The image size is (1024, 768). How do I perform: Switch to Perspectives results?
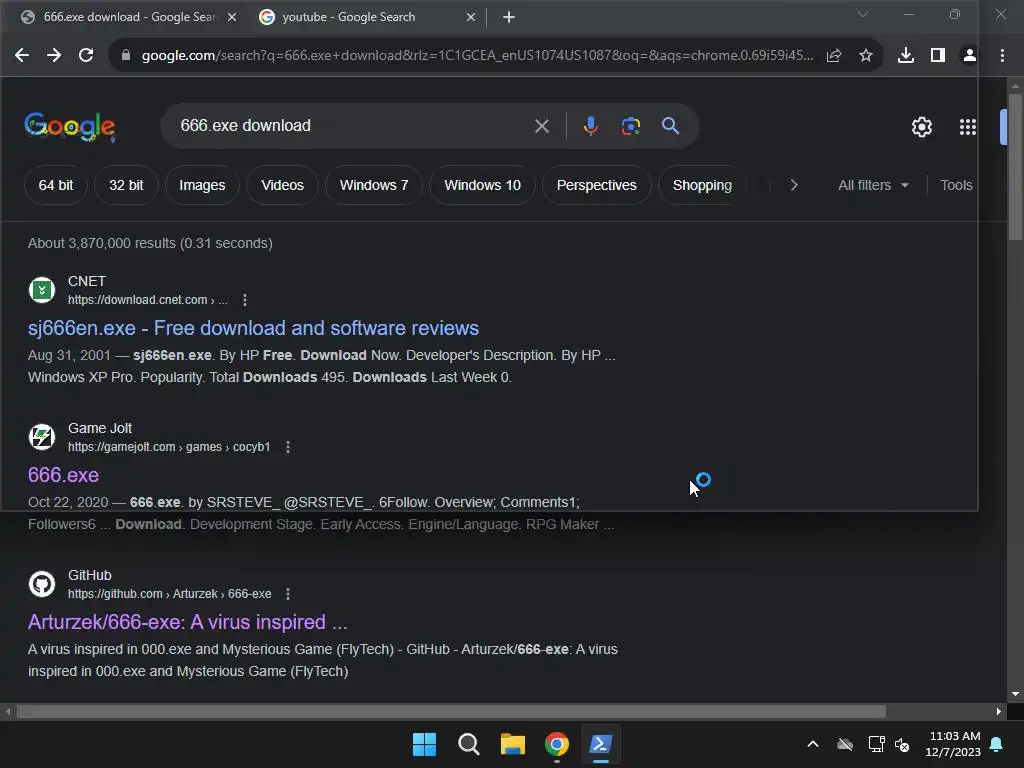[x=596, y=185]
